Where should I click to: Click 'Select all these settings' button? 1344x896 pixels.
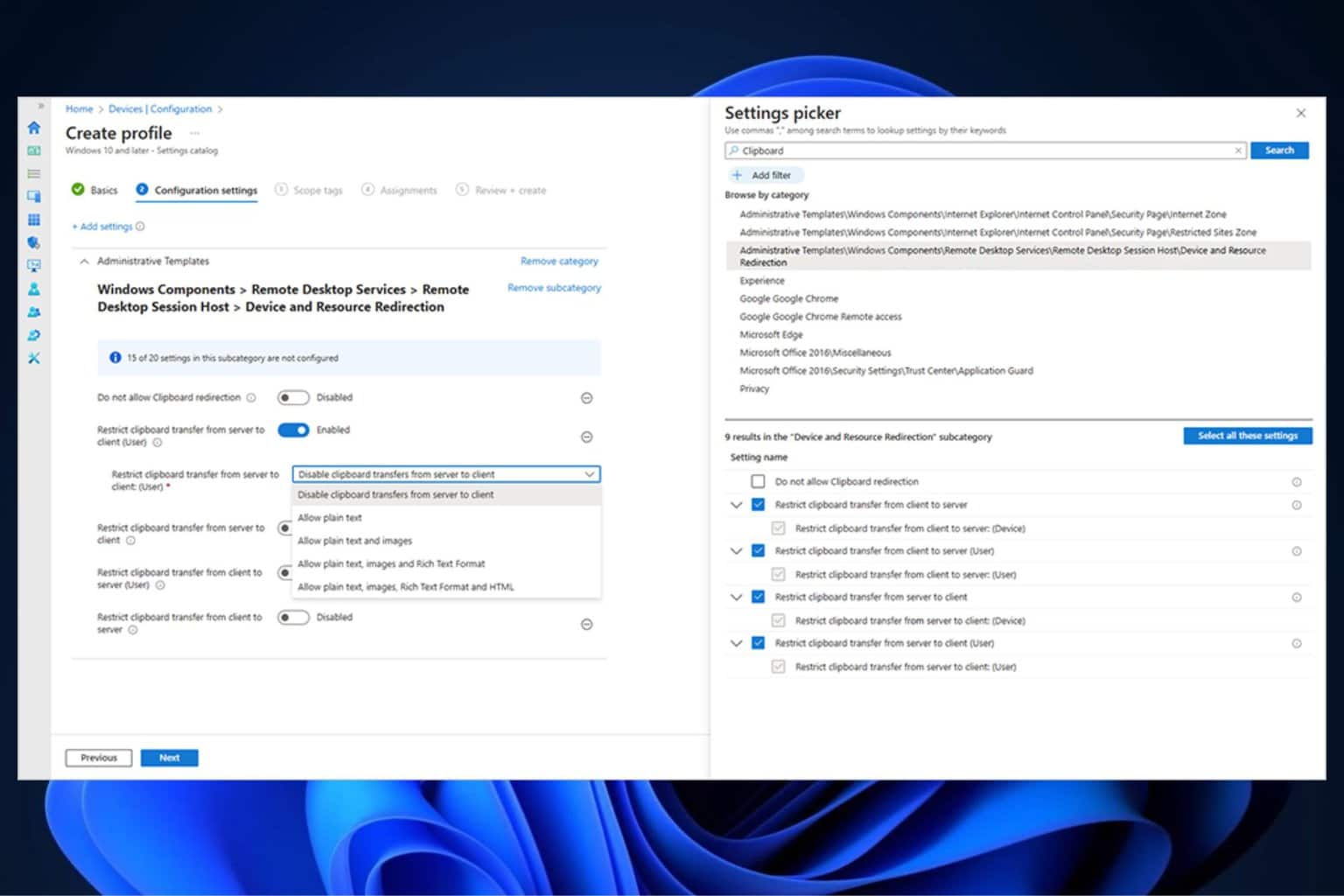point(1247,436)
